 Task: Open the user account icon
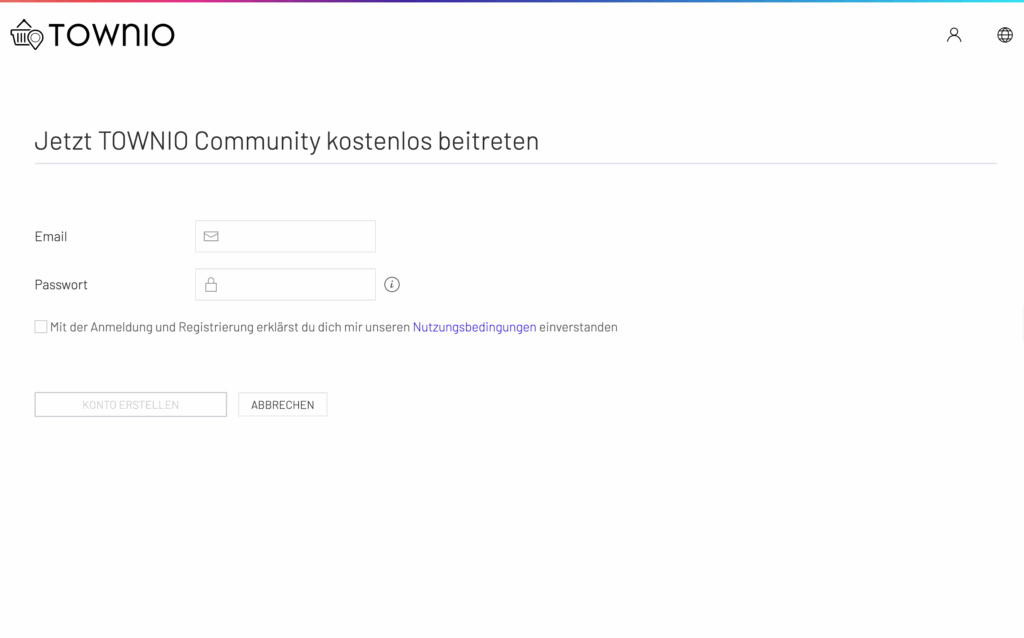click(x=954, y=35)
